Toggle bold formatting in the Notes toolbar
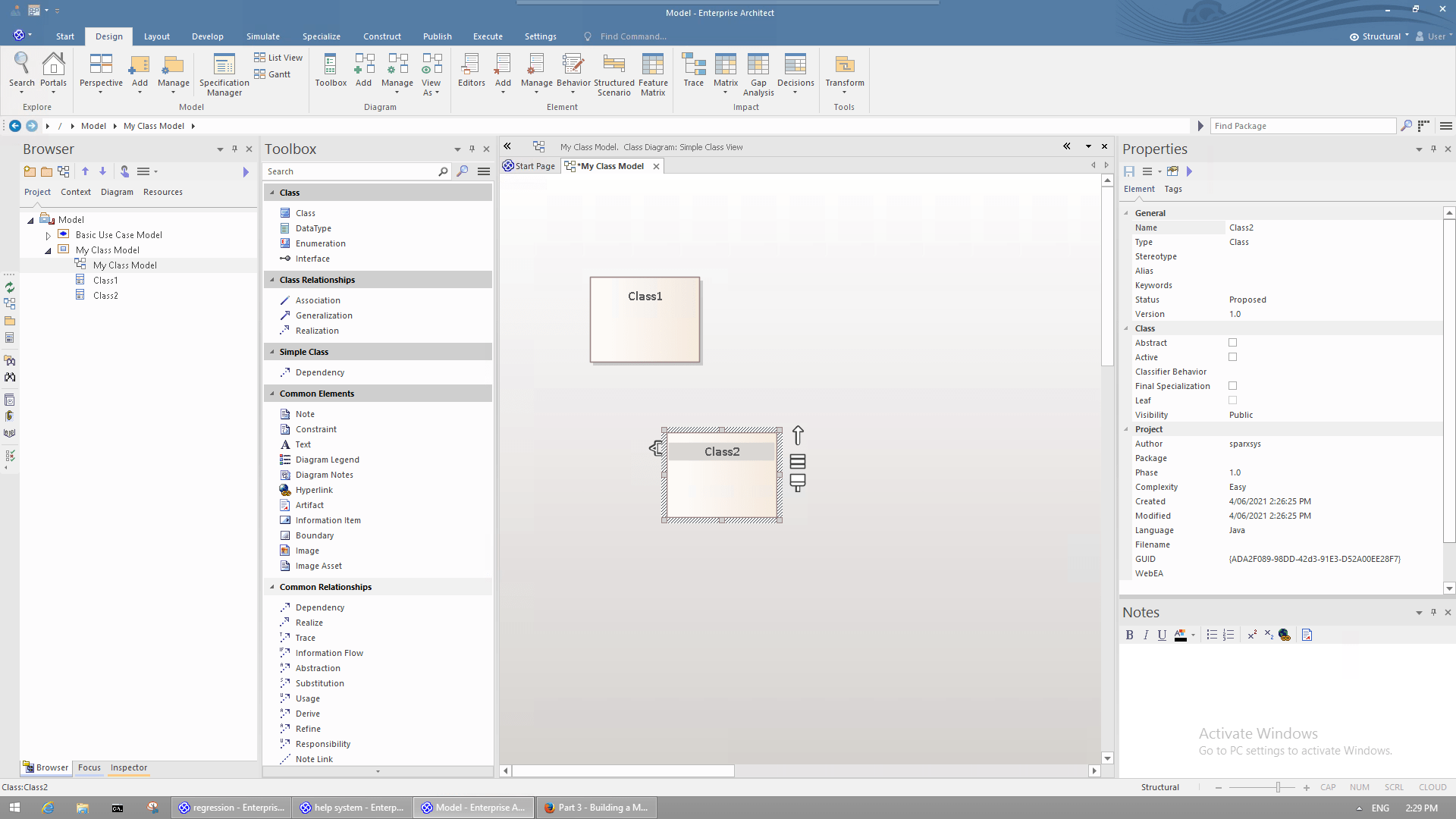 pos(1129,635)
